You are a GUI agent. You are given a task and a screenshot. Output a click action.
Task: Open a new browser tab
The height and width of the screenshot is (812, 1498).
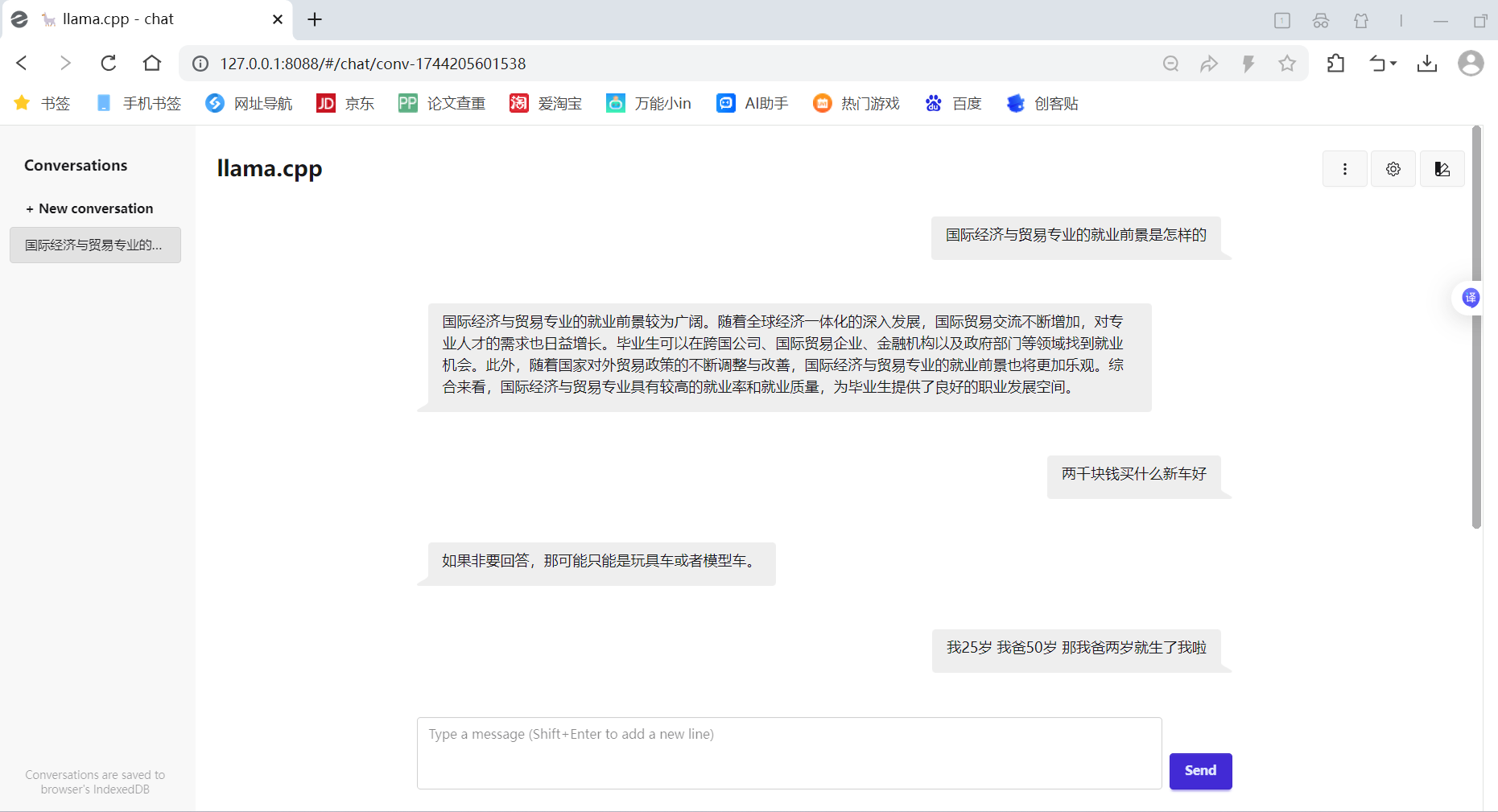(x=315, y=19)
